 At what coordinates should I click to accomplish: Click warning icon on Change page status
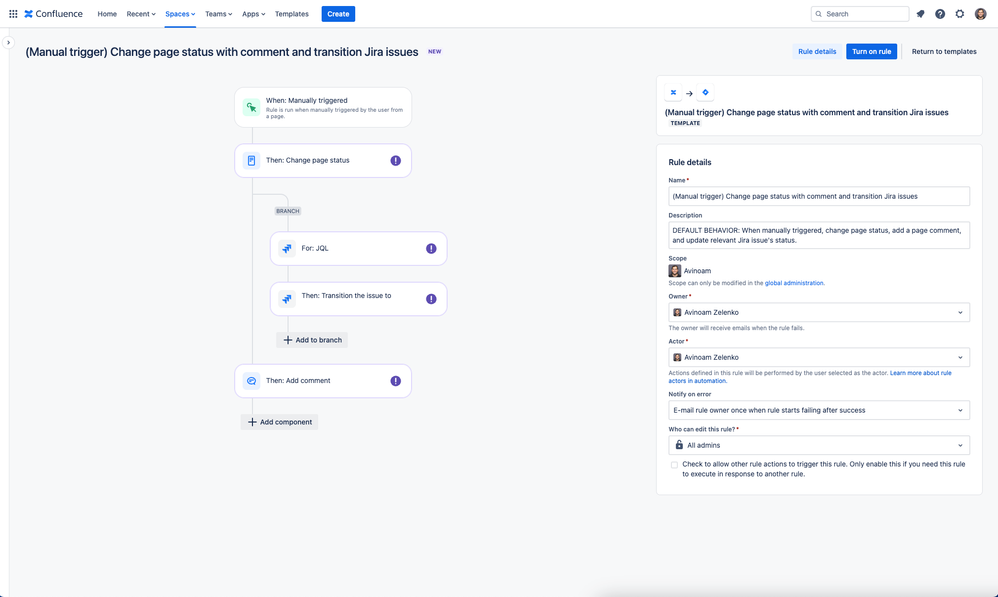[x=396, y=160]
